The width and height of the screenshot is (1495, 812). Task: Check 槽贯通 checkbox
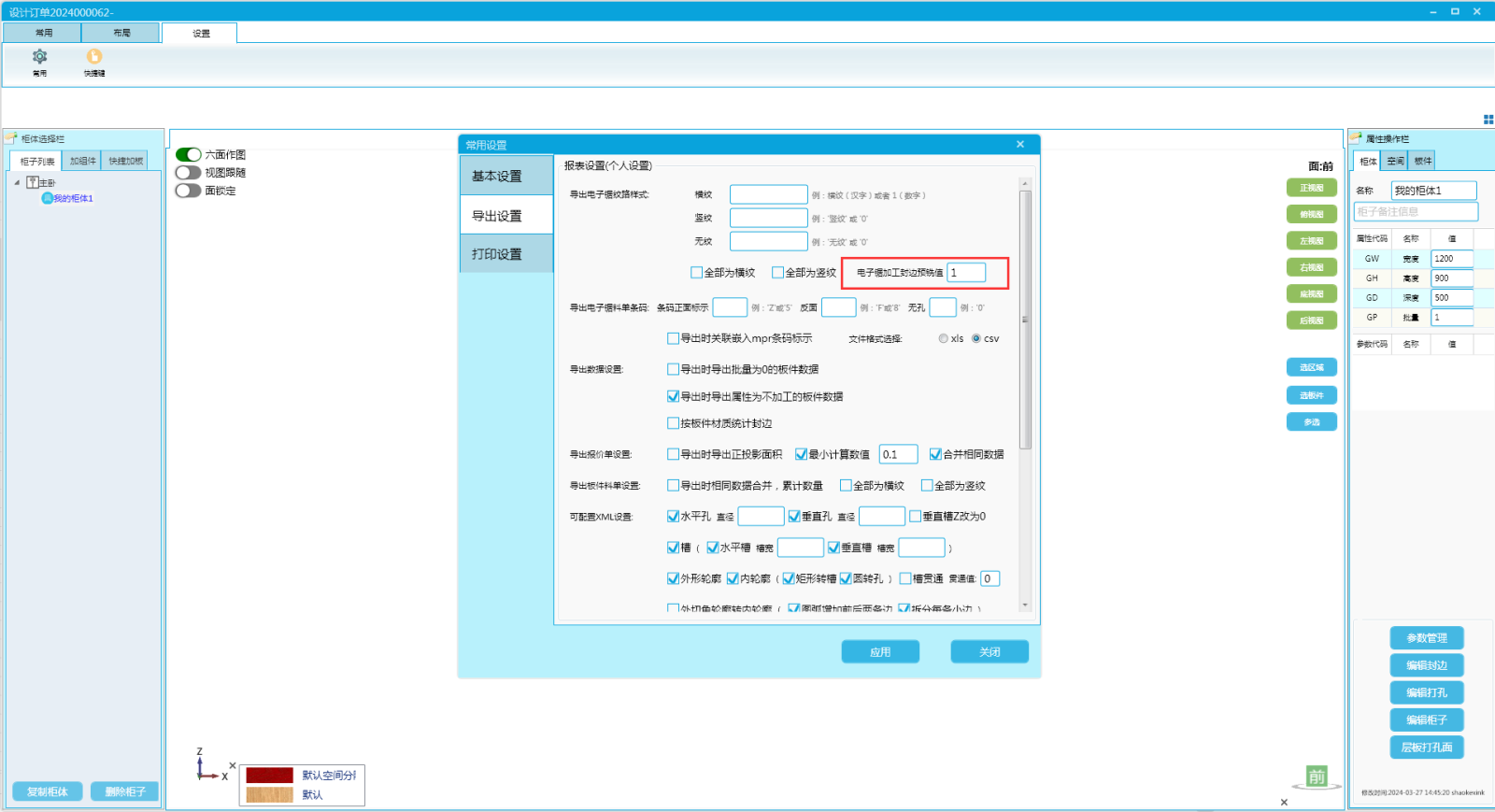[x=905, y=578]
